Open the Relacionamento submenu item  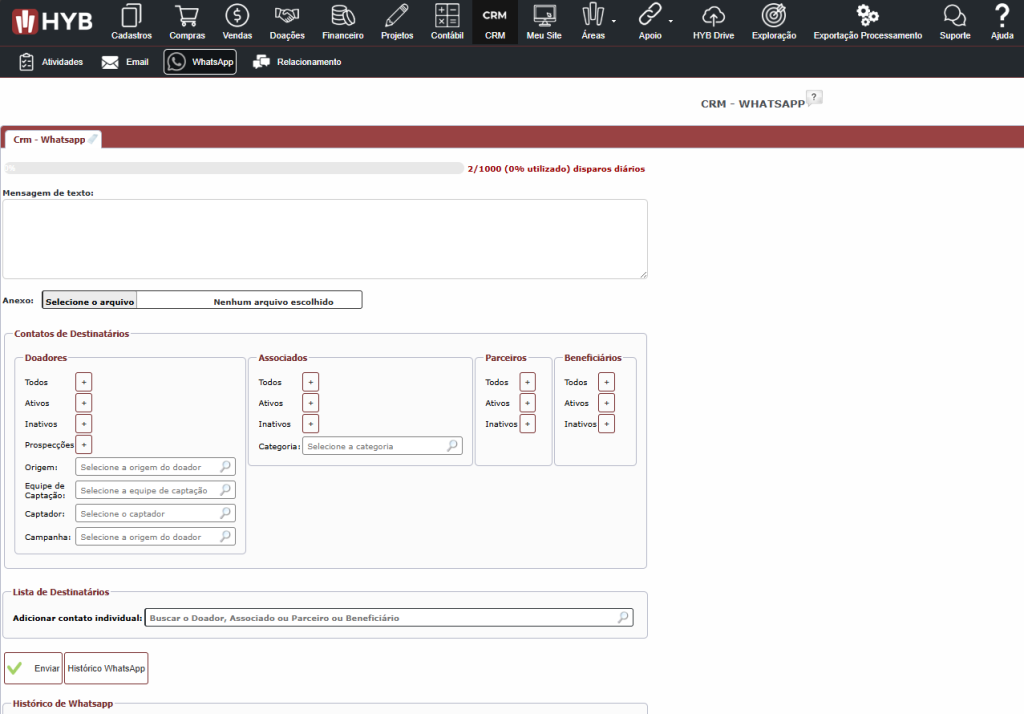point(297,62)
